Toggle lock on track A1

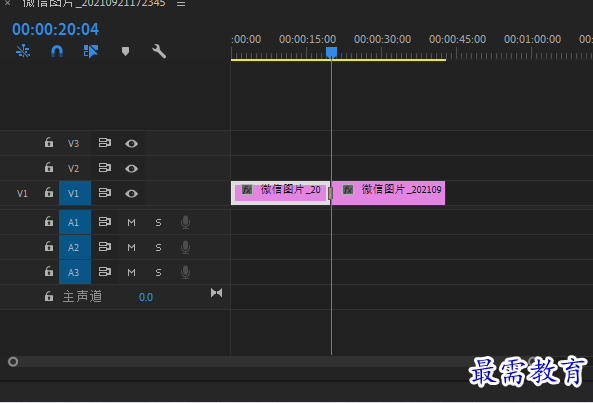(49, 221)
